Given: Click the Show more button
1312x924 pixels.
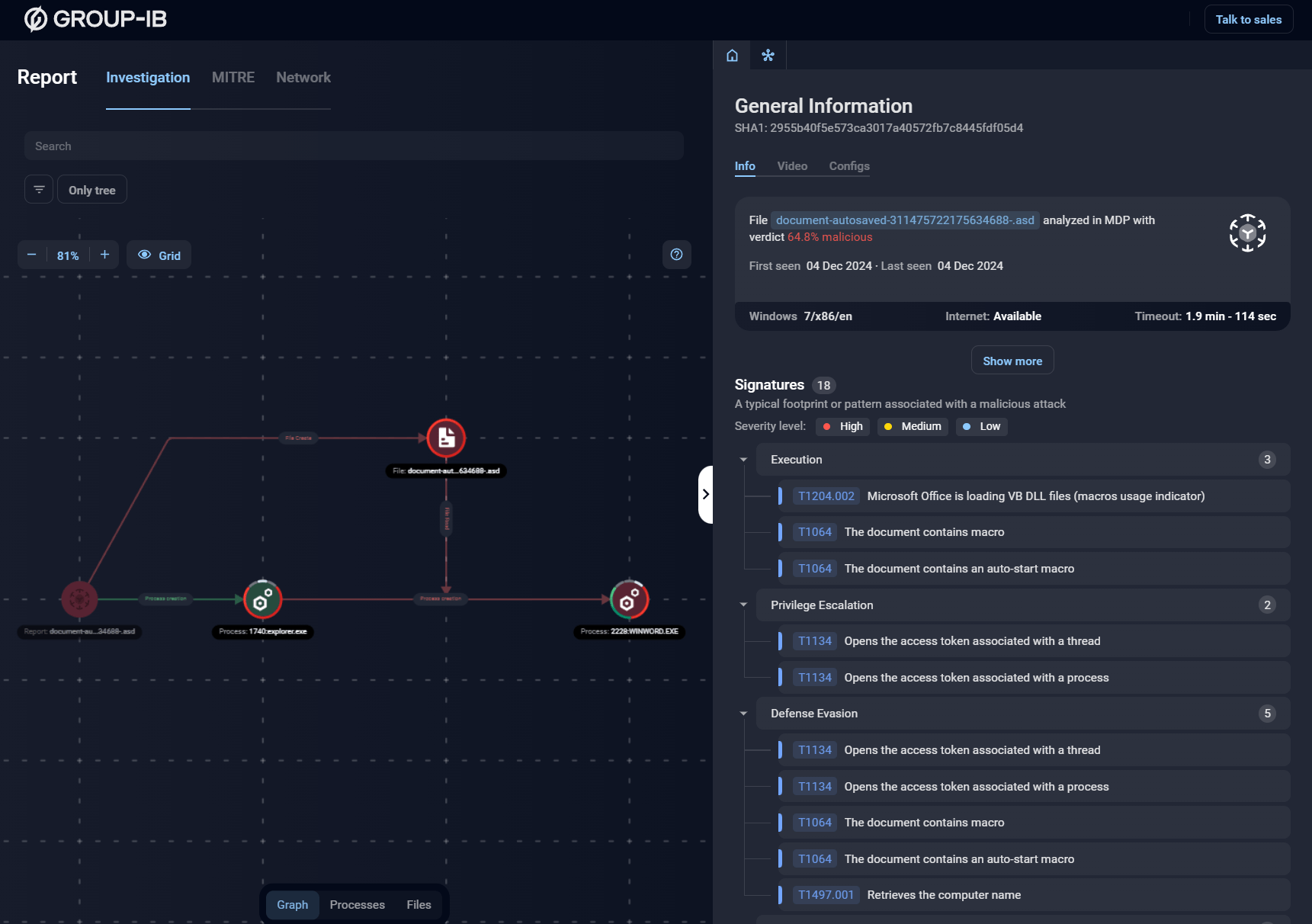Looking at the screenshot, I should pyautogui.click(x=1012, y=360).
